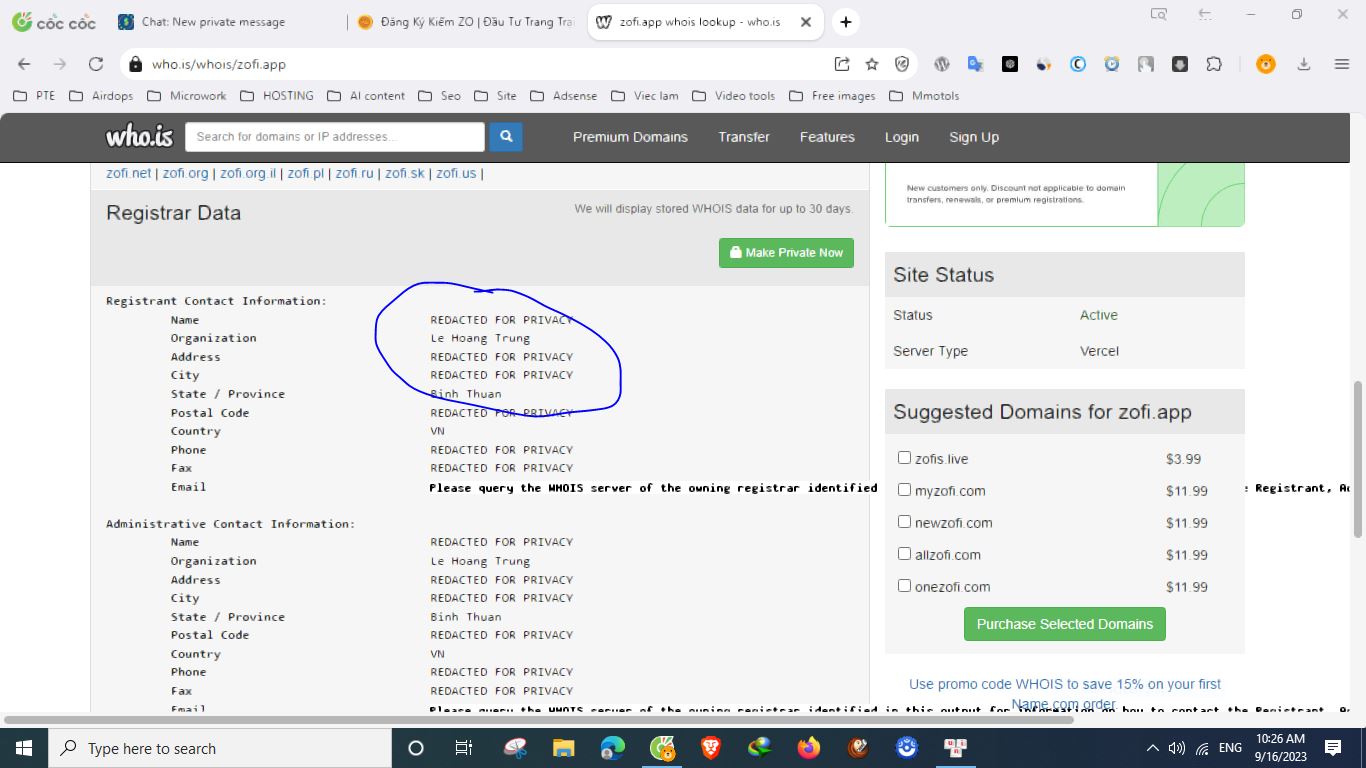This screenshot has height=768, width=1366.
Task: Reload the who.is page
Action: coord(96,64)
